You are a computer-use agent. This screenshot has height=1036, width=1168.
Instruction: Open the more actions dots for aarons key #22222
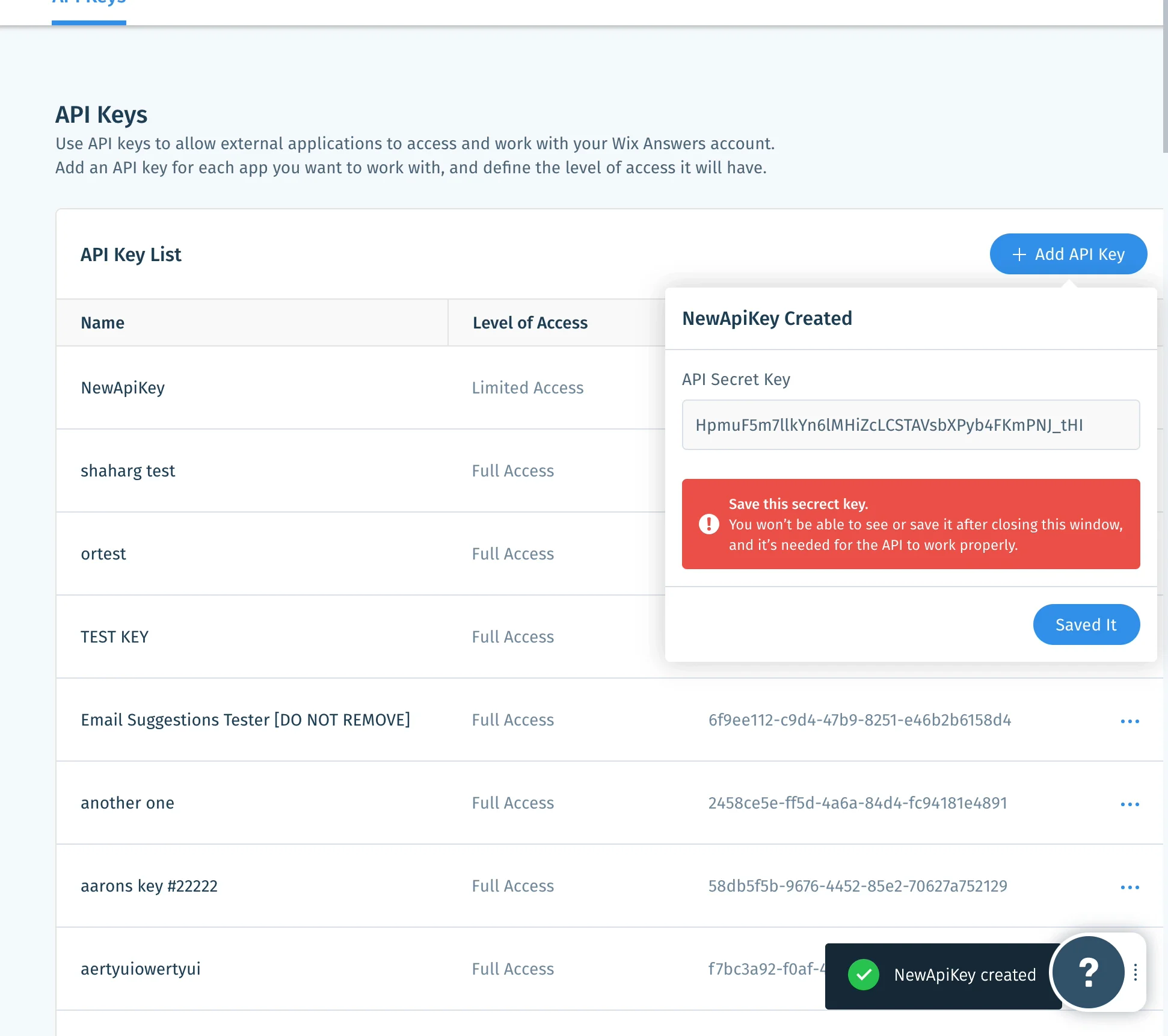pyautogui.click(x=1130, y=887)
